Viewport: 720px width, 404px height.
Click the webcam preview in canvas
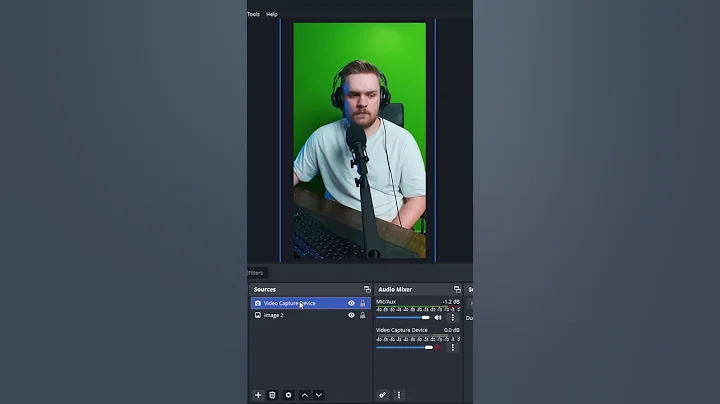point(360,140)
